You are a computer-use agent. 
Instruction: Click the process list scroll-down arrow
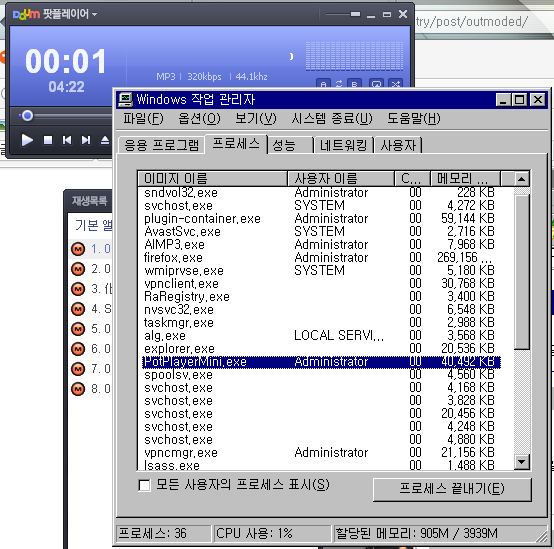click(521, 461)
